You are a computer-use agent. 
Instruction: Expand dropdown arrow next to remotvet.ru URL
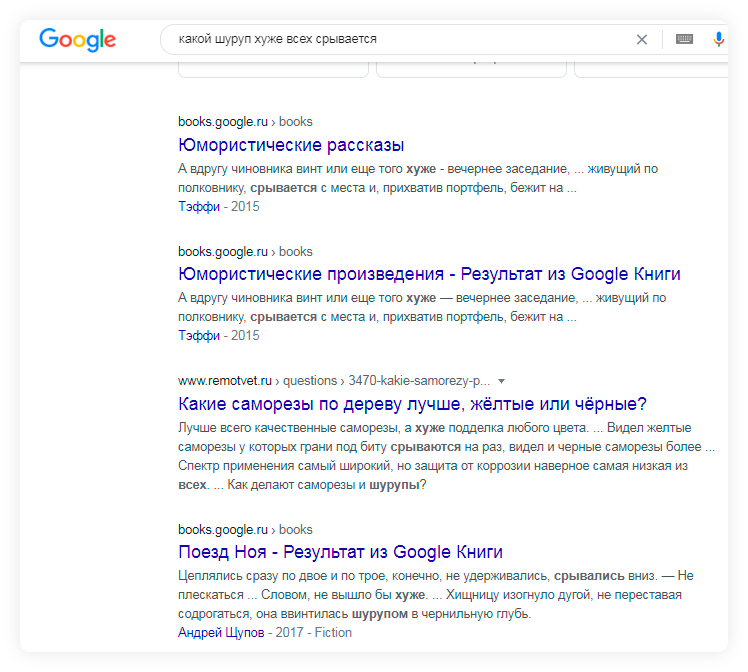click(x=501, y=381)
